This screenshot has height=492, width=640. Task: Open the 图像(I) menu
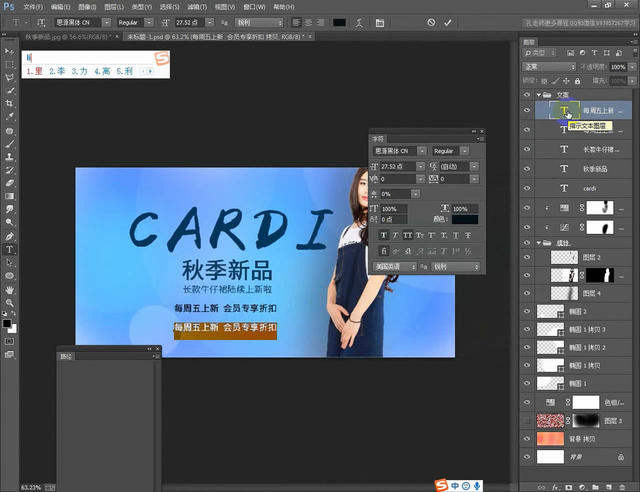click(x=87, y=7)
